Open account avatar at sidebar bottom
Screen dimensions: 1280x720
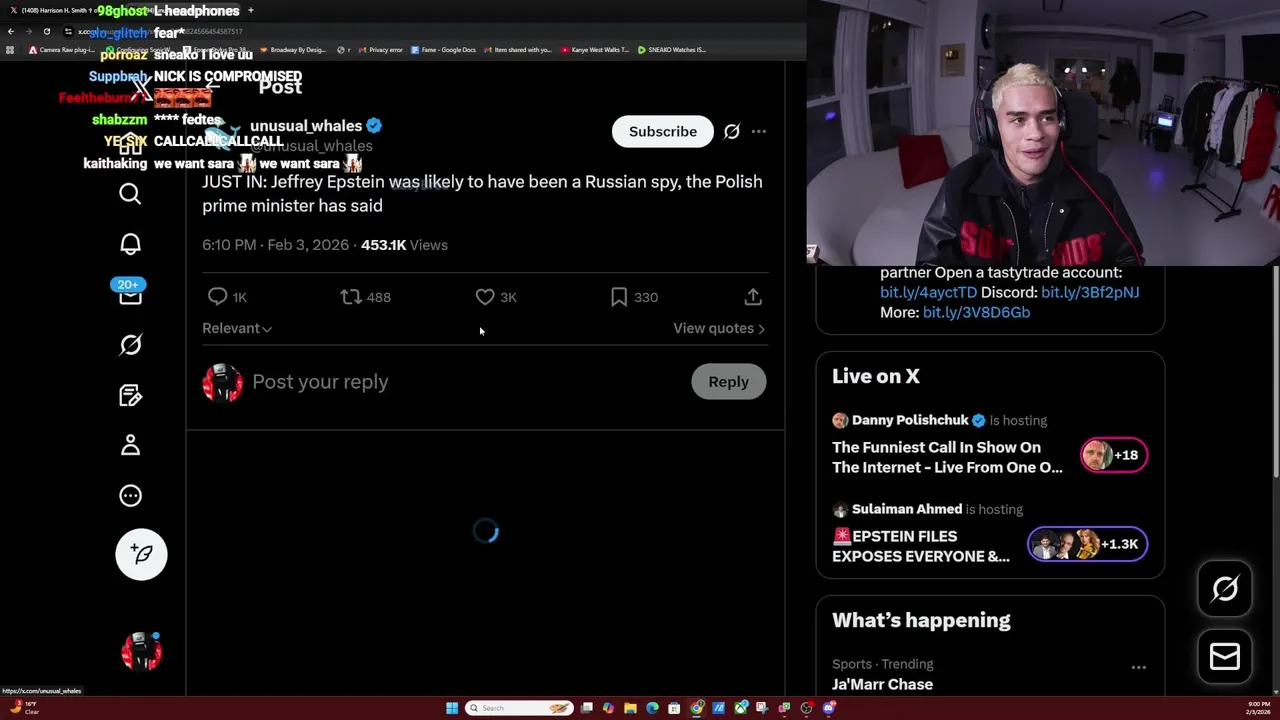pyautogui.click(x=141, y=651)
